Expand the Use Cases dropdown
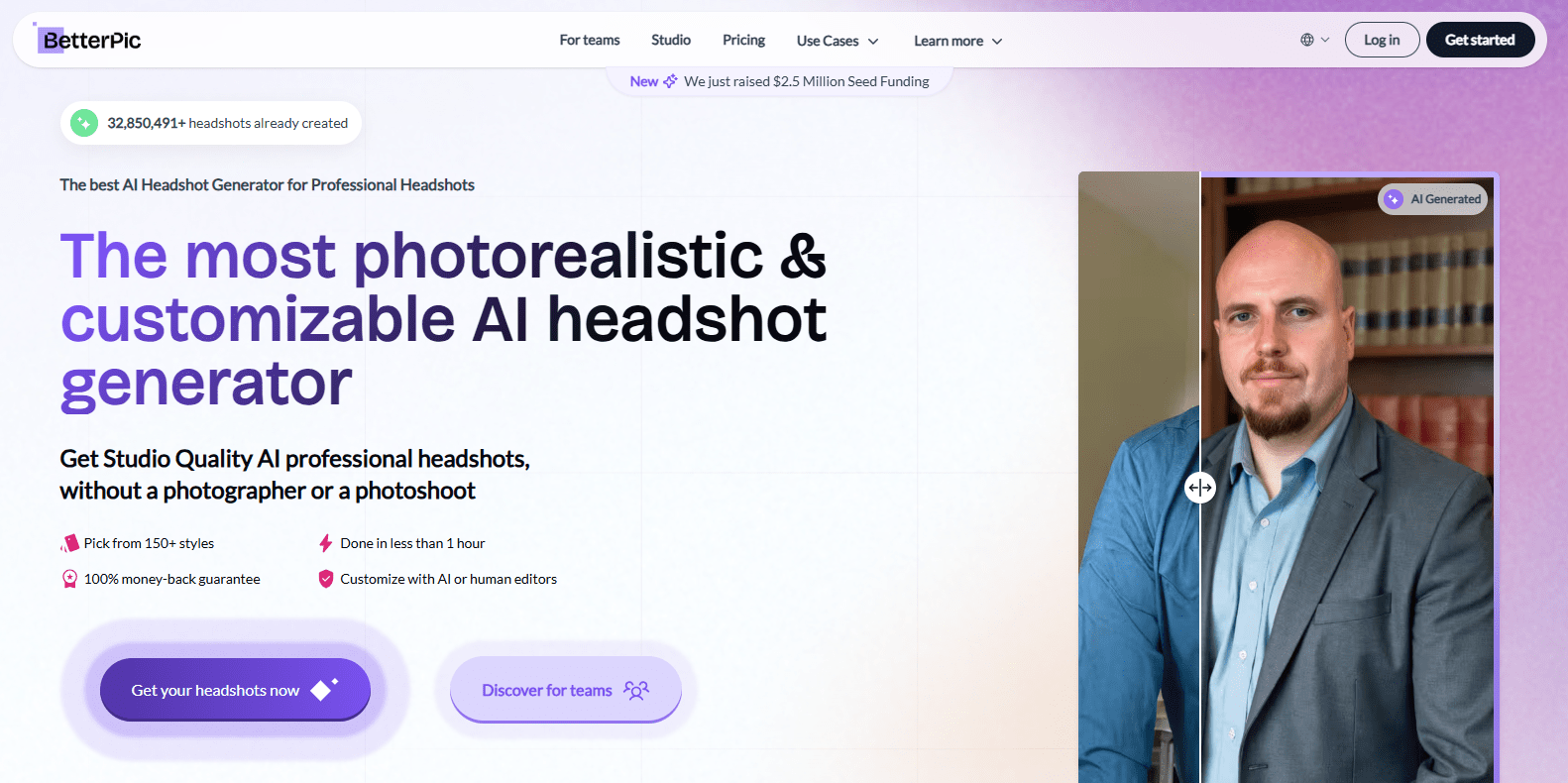The height and width of the screenshot is (783, 1568). coord(838,41)
